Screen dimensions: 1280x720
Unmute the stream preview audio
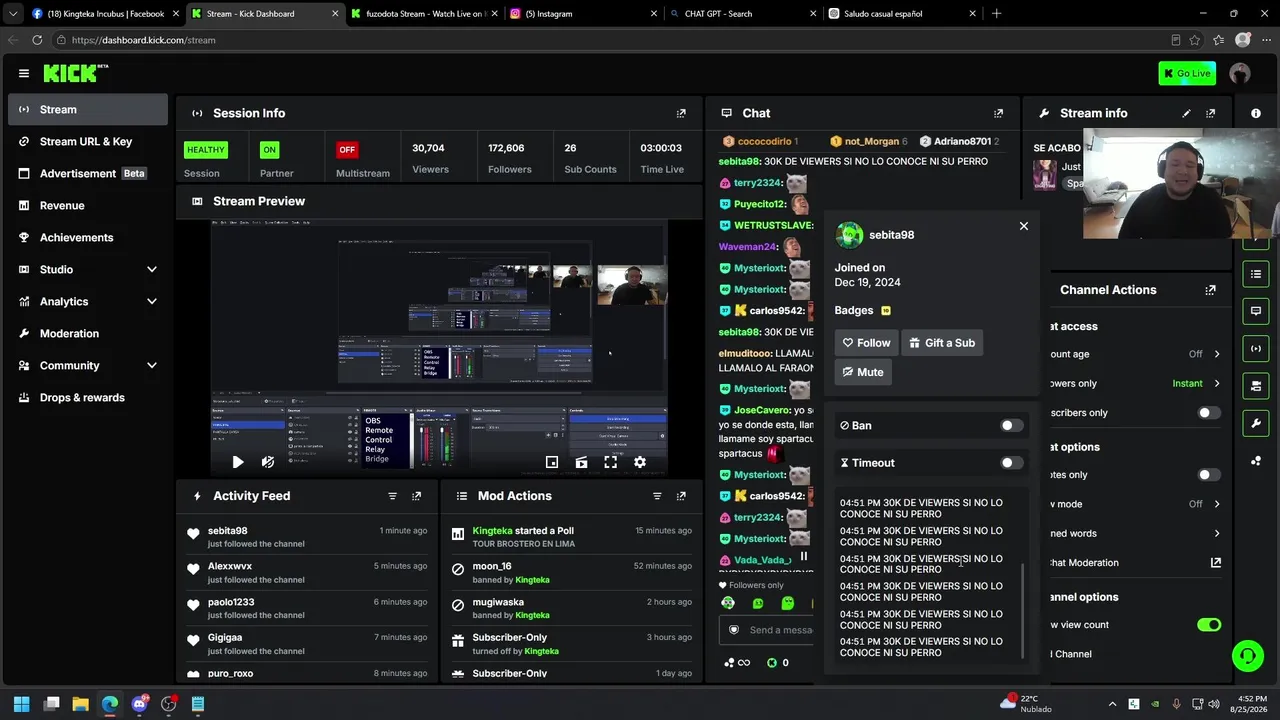pos(268,462)
